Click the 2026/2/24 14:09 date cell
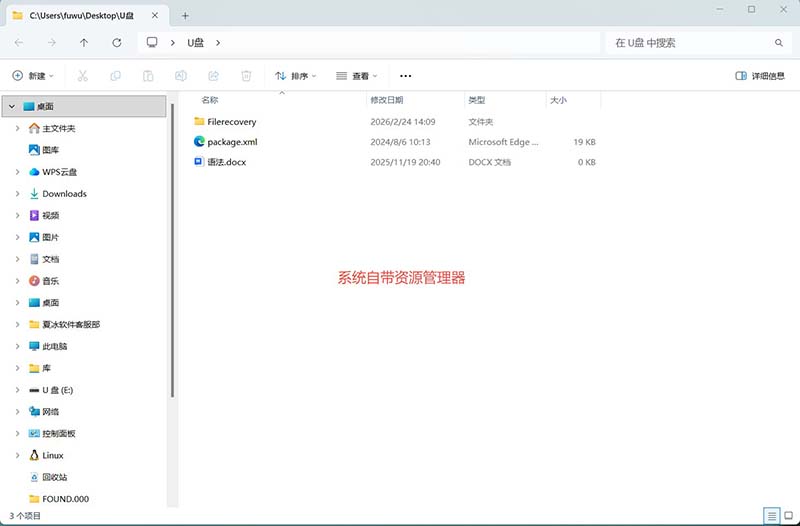This screenshot has height=526, width=800. coord(403,122)
